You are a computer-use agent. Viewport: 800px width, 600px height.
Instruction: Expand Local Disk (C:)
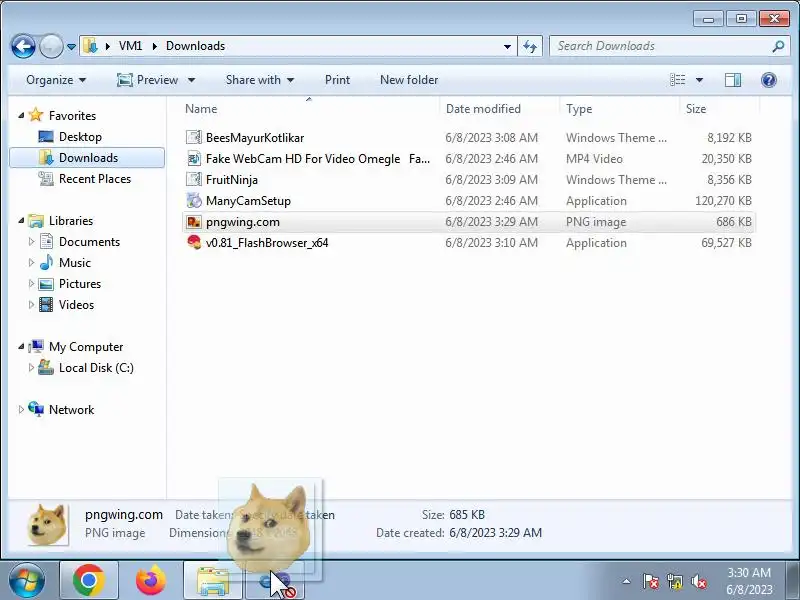pos(31,367)
